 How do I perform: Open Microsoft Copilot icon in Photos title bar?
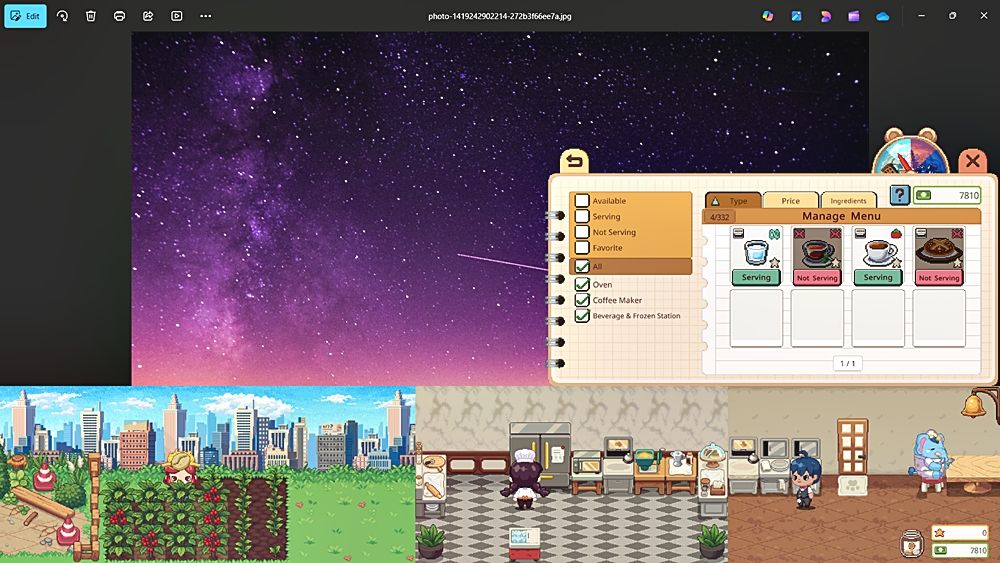click(x=768, y=16)
